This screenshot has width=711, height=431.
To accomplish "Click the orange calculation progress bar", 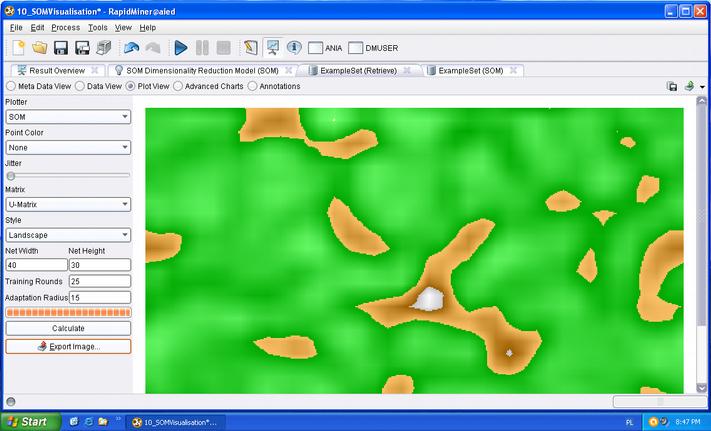I will (x=68, y=312).
